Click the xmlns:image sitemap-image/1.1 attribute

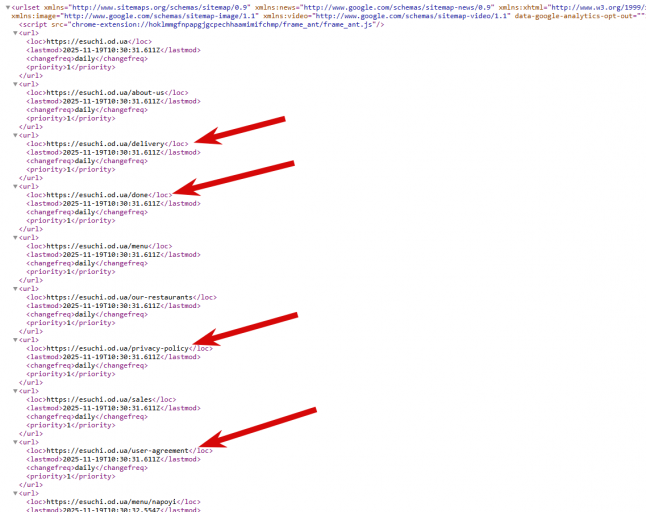[x=135, y=16]
